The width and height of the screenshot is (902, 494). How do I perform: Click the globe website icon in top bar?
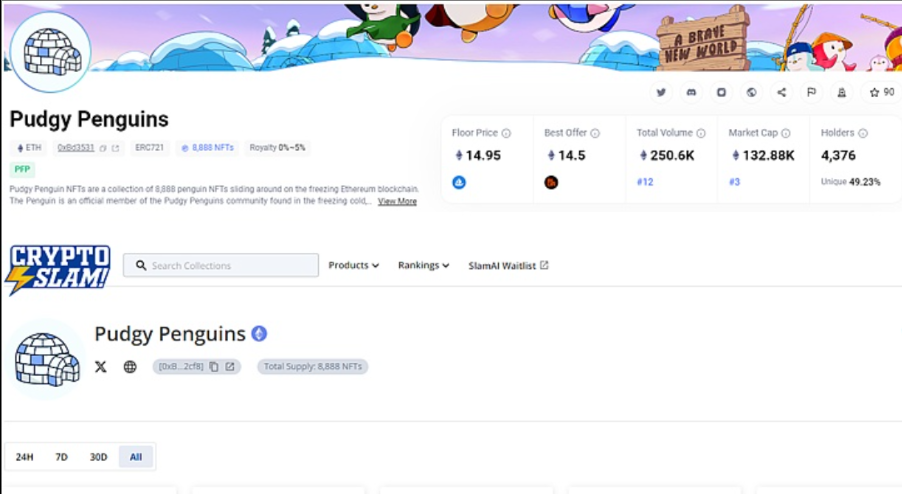point(751,92)
